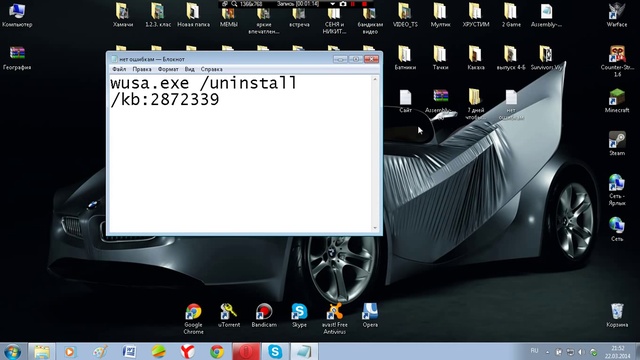The width and height of the screenshot is (640, 360).
Task: Select the Steam desktop shortcut
Action: point(617,143)
